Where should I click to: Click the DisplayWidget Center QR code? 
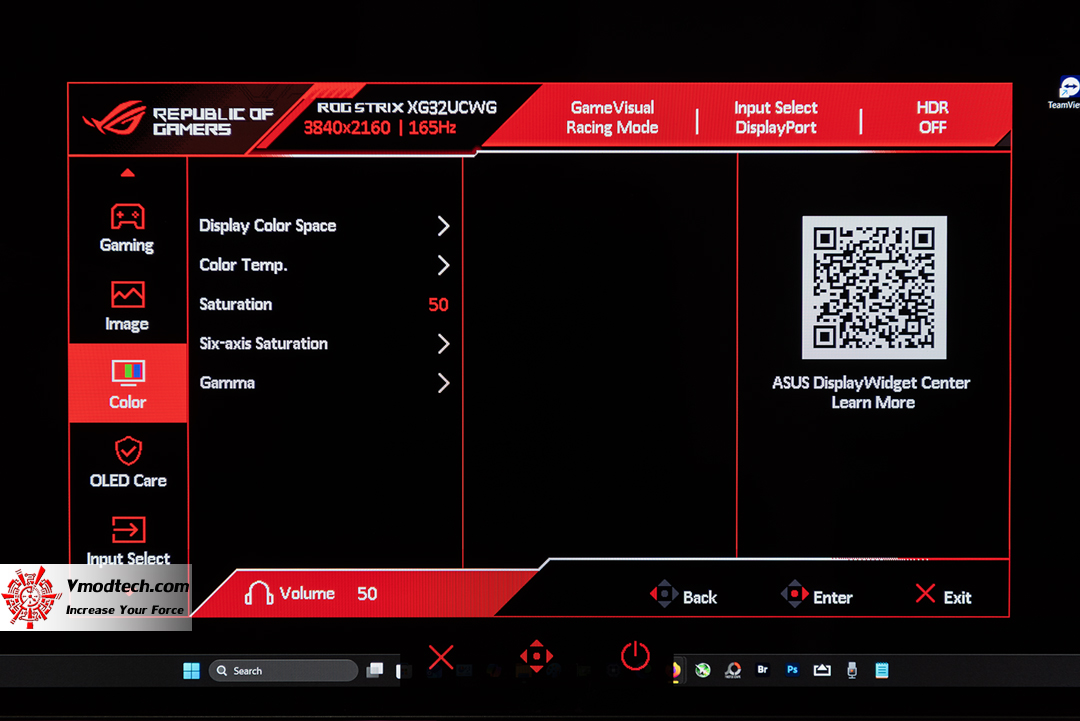[x=874, y=287]
